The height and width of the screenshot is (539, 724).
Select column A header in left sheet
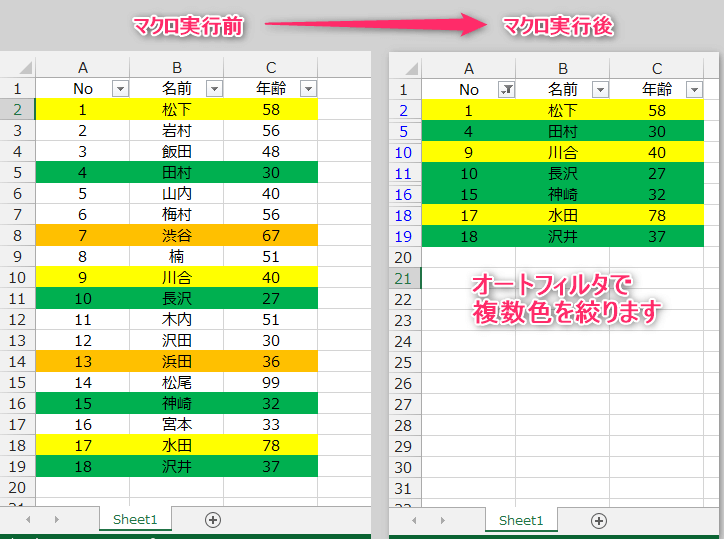click(83, 67)
